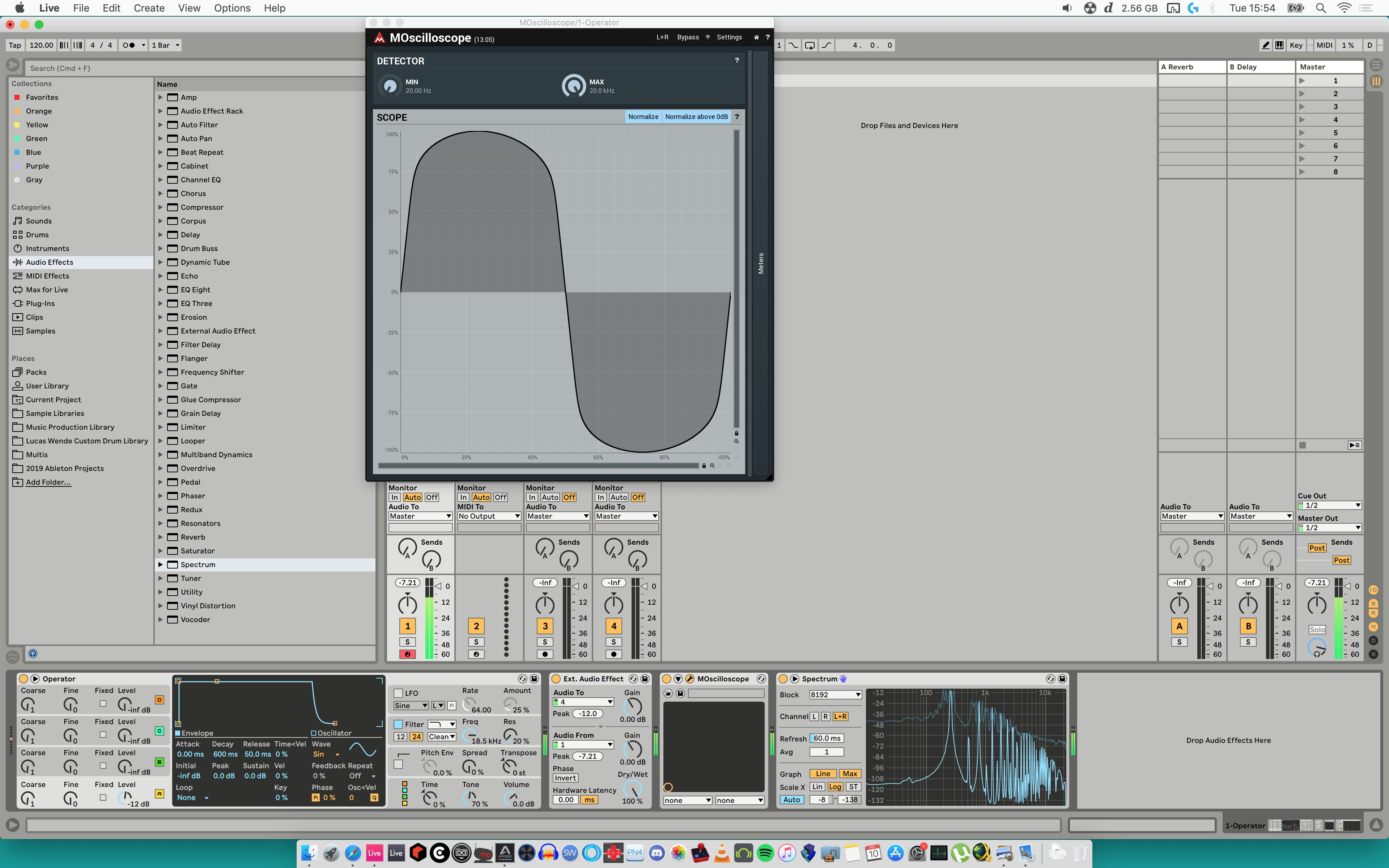Adjust the MAX detector frequency knob

click(x=573, y=86)
